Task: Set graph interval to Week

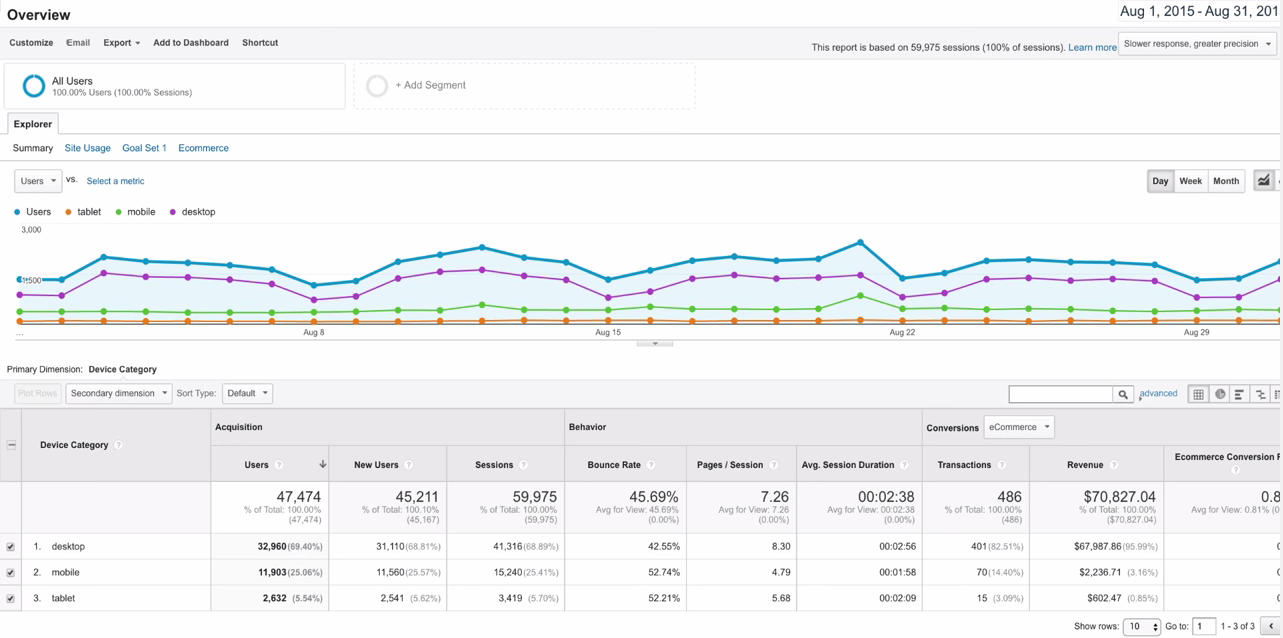Action: tap(1190, 181)
